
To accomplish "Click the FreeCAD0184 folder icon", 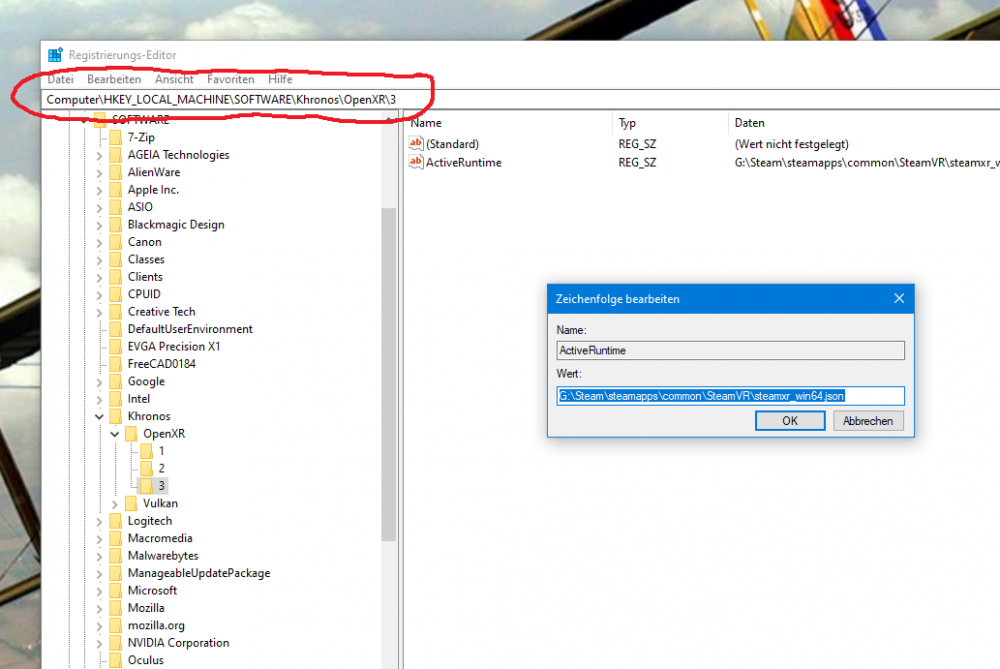I will [115, 364].
